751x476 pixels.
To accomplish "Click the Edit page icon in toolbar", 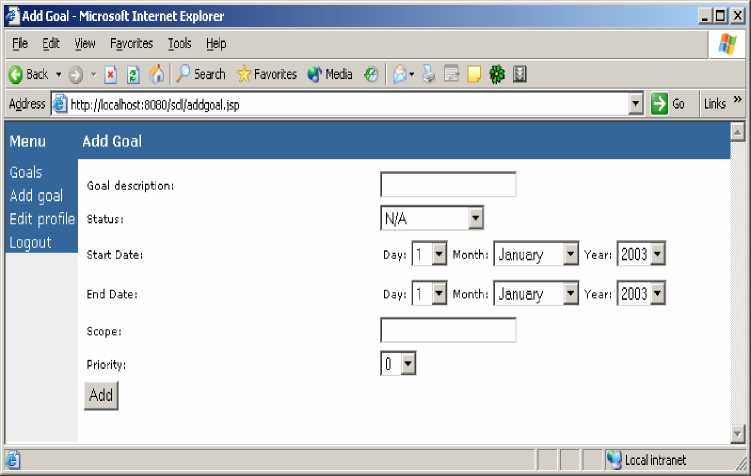I will point(451,74).
